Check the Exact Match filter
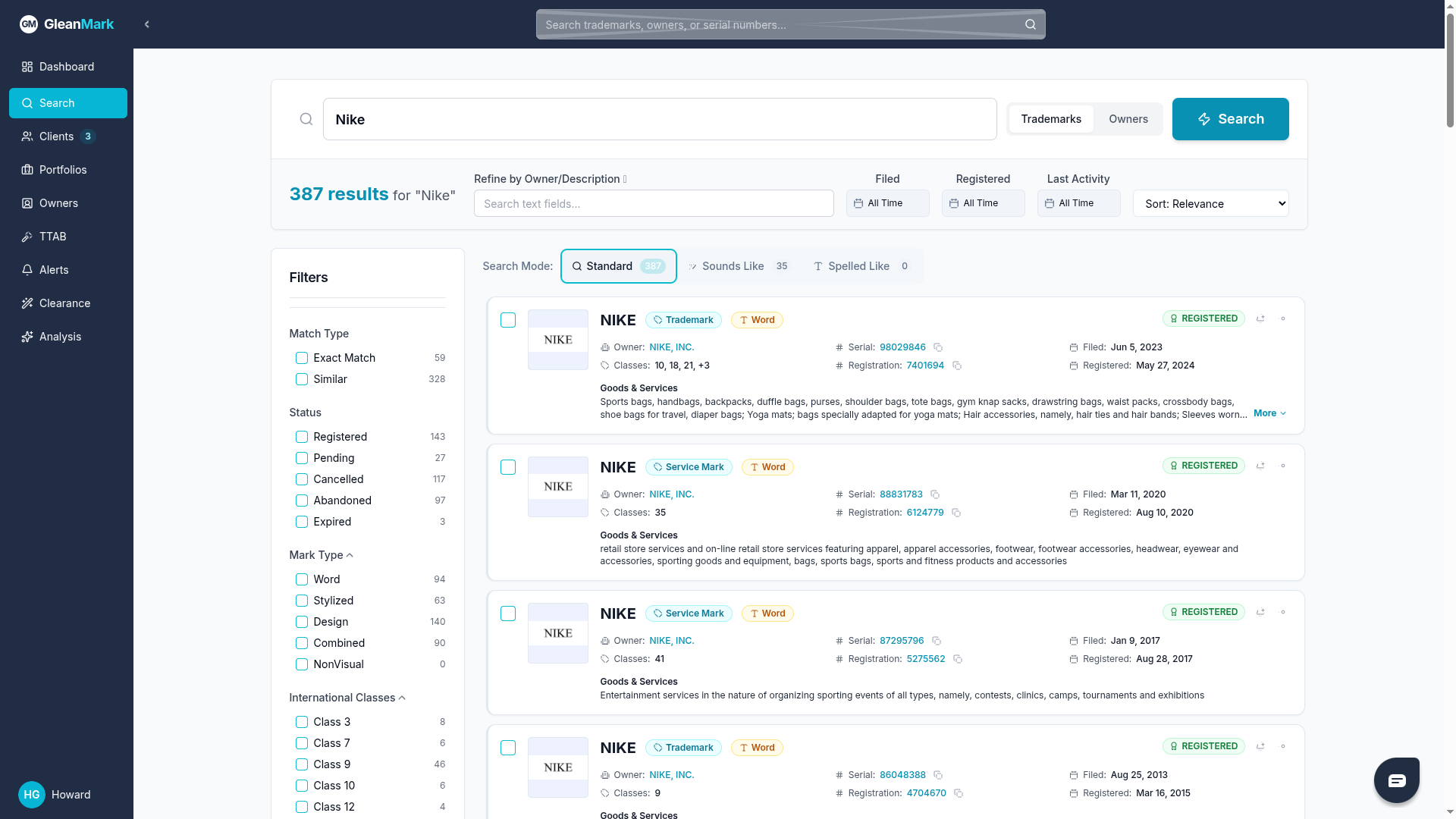1456x819 pixels. click(302, 358)
